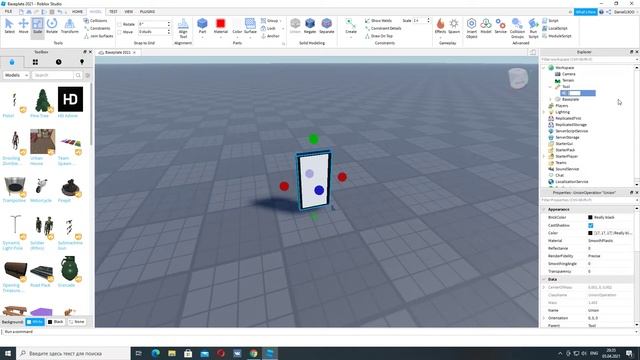Switch to the PLUGINS ribbon tab
Viewport: 640px width, 360px height.
[x=147, y=12]
